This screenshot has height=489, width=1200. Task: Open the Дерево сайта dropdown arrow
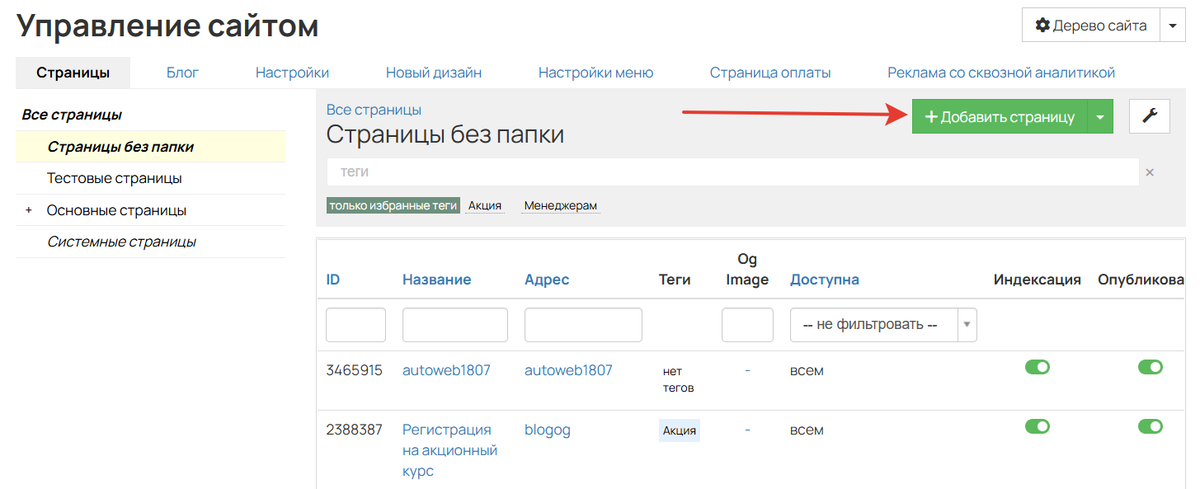(1172, 26)
